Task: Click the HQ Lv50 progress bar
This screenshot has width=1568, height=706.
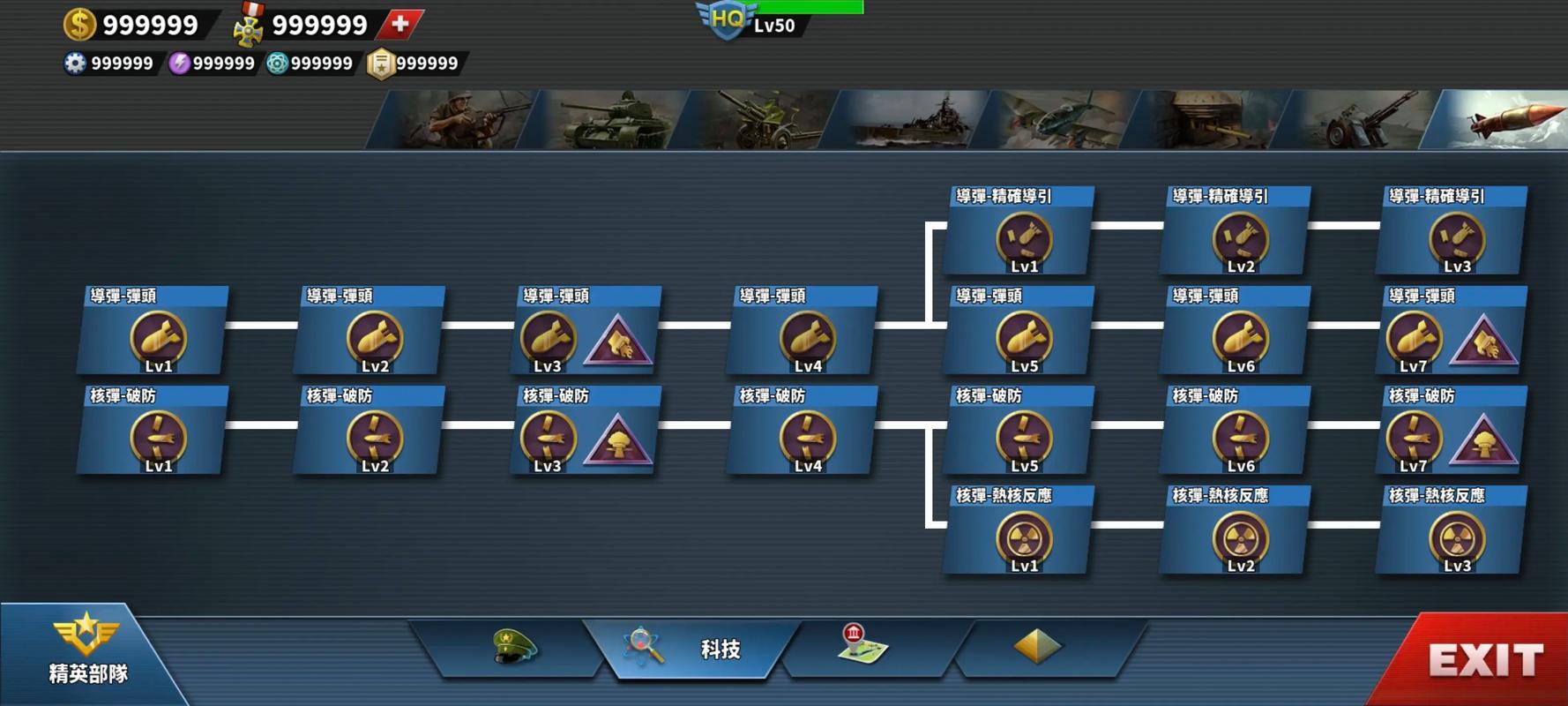Action: (x=810, y=7)
